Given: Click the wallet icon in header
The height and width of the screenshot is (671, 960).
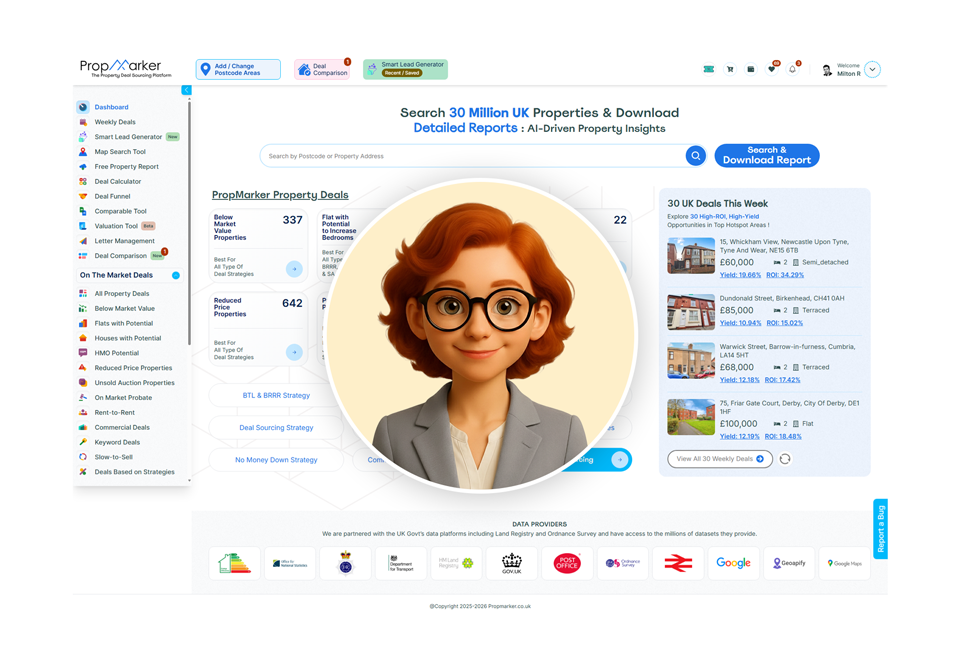Looking at the screenshot, I should point(750,70).
